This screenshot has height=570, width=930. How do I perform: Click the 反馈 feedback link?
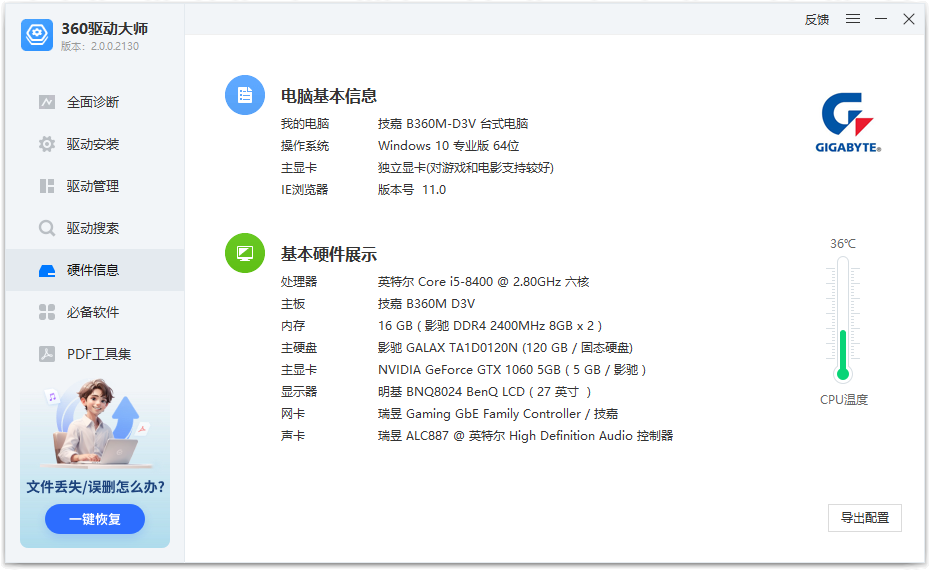[x=817, y=20]
